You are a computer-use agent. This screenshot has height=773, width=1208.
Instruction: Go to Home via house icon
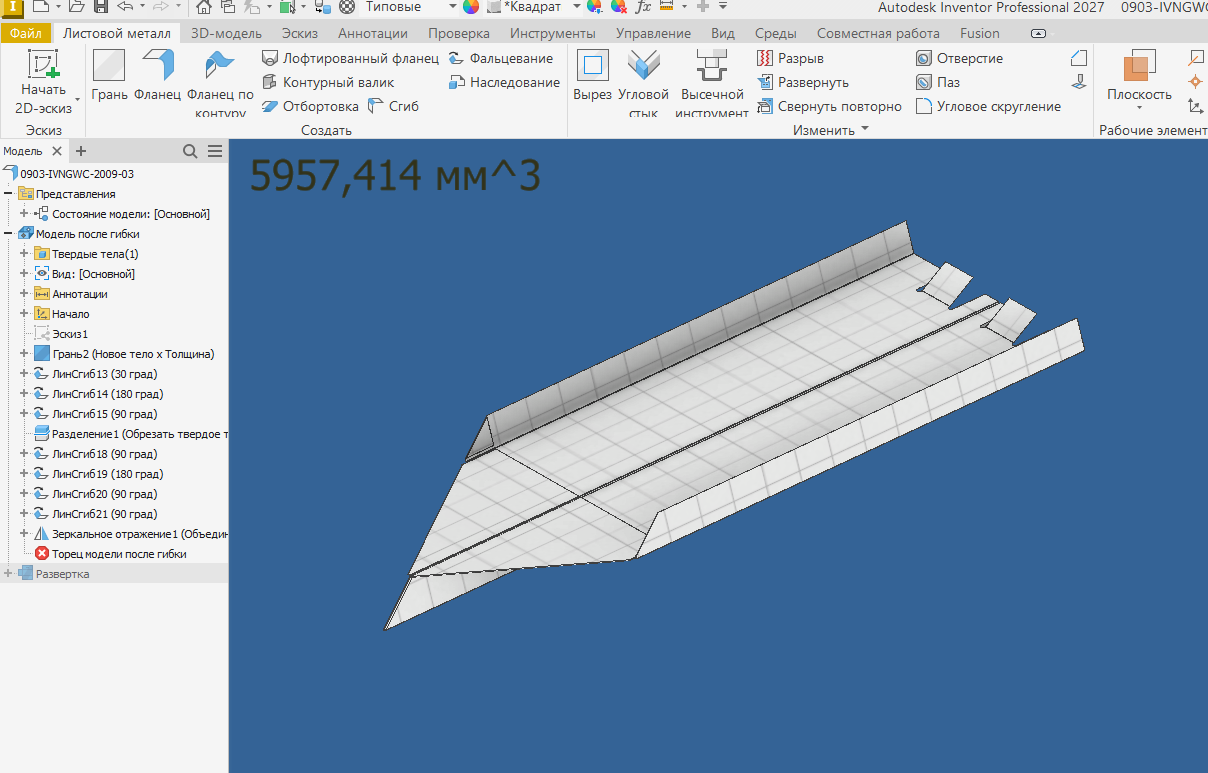pyautogui.click(x=203, y=6)
